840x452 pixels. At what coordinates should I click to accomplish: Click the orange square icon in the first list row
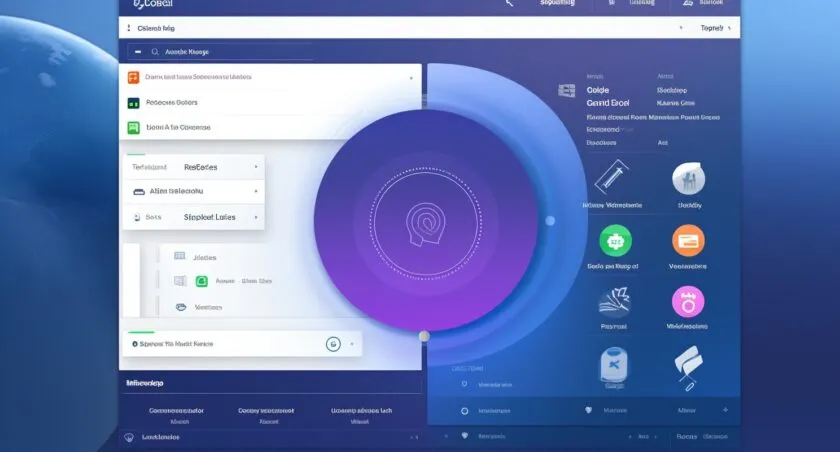133,77
